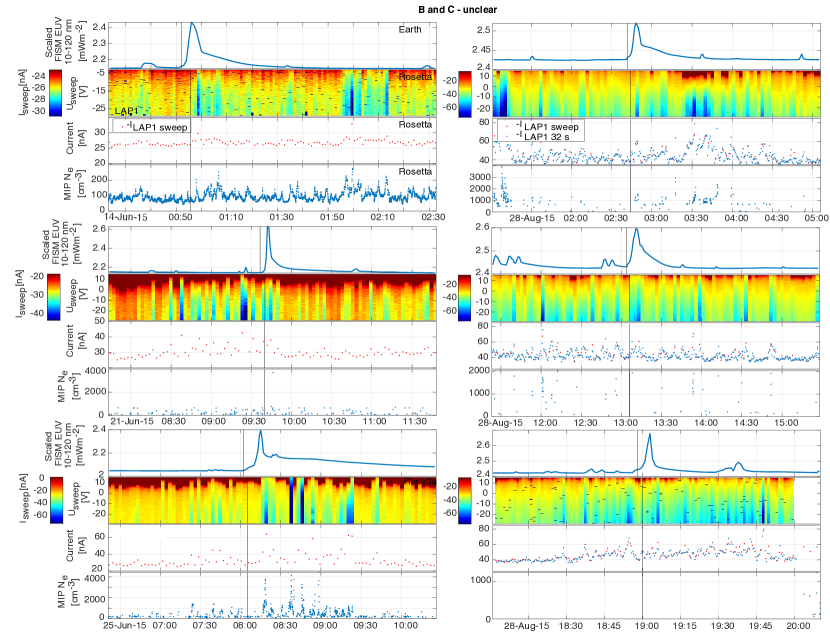Click the '14:30' time tick
This screenshot has width=830, height=638.
[x=746, y=423]
